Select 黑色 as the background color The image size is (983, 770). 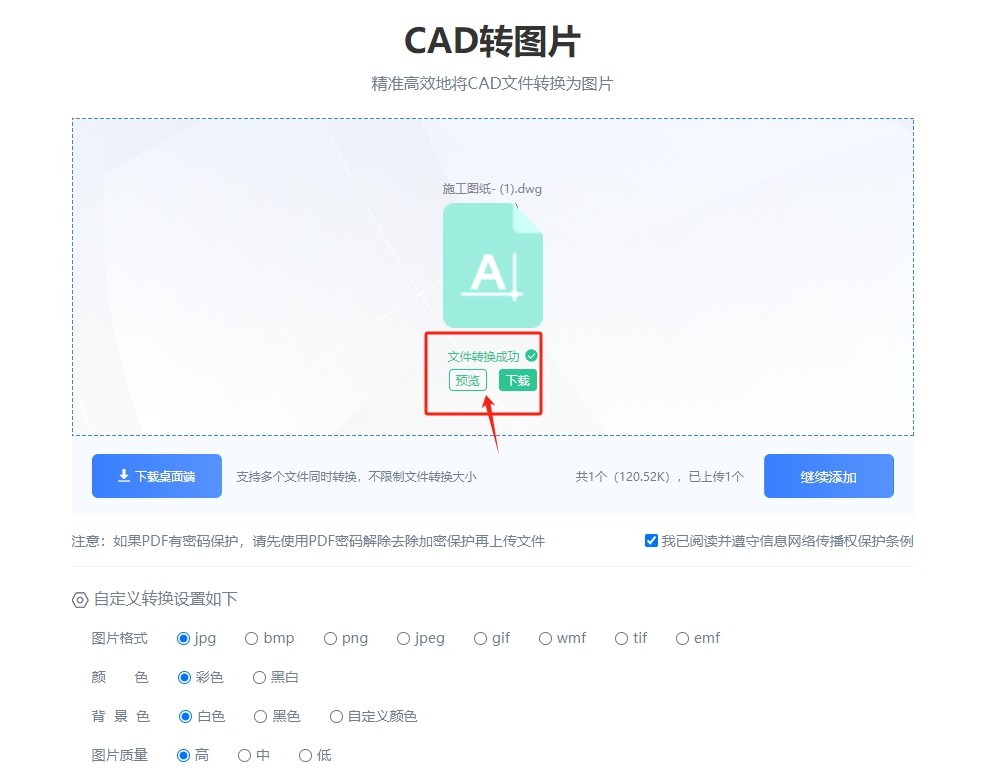261,716
